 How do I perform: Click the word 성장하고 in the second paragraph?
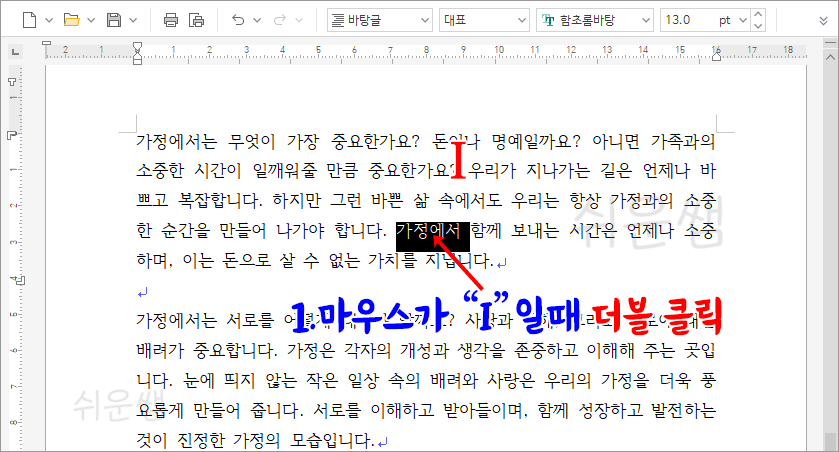click(x=611, y=411)
